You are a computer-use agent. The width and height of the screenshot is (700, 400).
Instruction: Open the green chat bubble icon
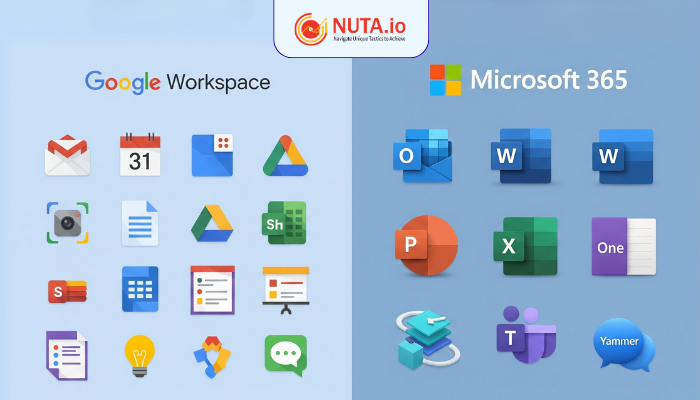(286, 356)
